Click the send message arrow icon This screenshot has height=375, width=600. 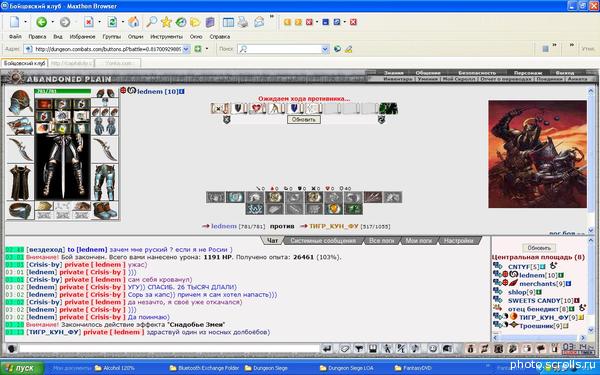[327, 349]
